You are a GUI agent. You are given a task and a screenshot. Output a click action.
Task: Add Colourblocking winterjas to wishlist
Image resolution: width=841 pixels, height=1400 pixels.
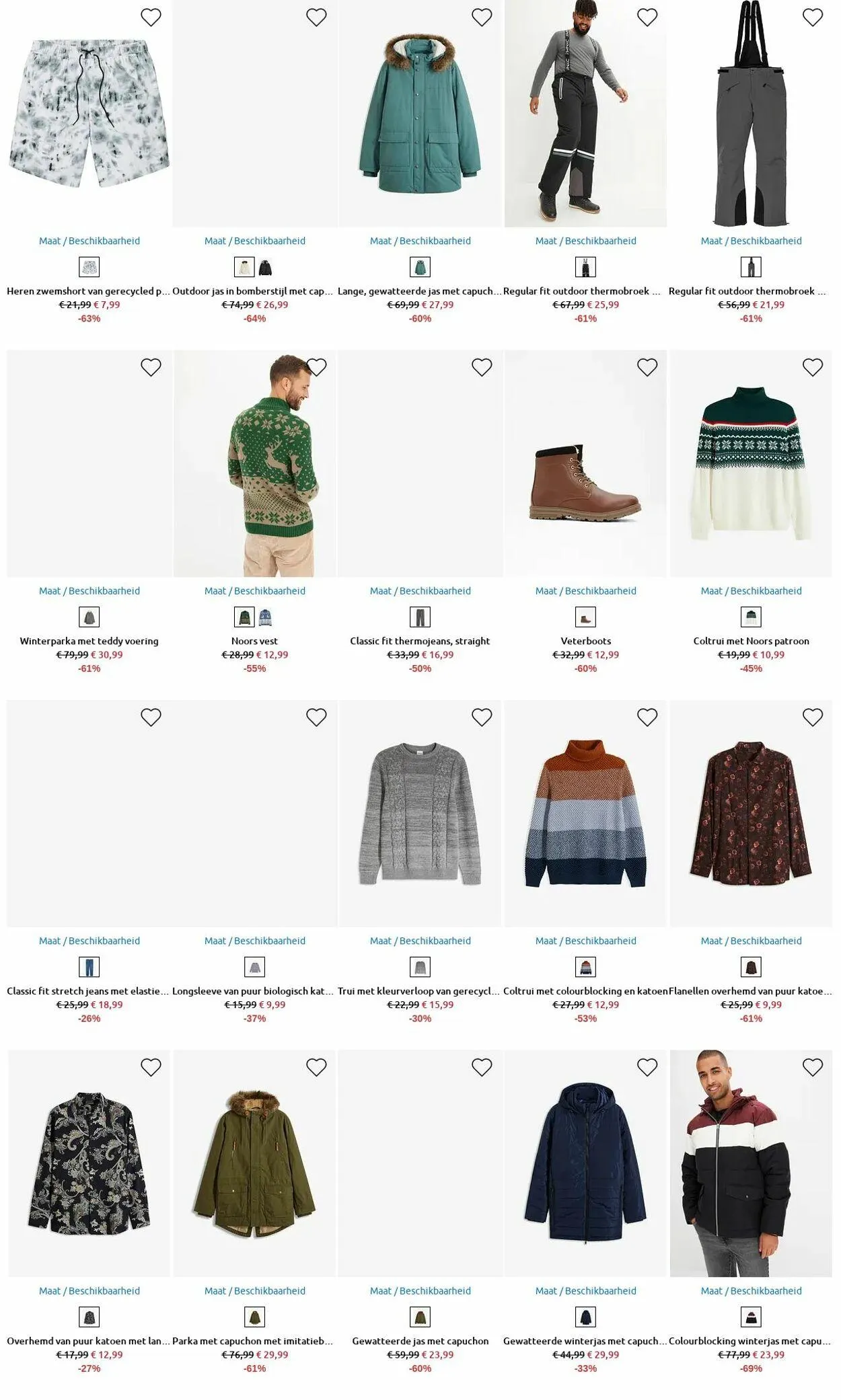tap(813, 1067)
